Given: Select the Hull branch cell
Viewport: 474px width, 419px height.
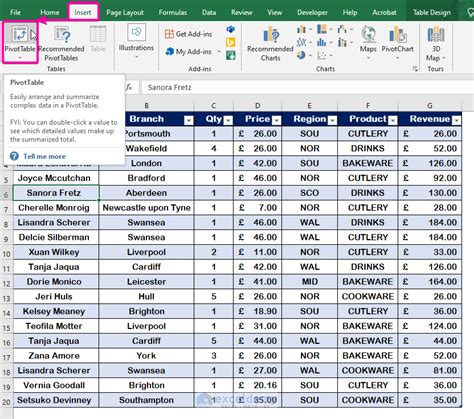Looking at the screenshot, I should (x=146, y=297).
